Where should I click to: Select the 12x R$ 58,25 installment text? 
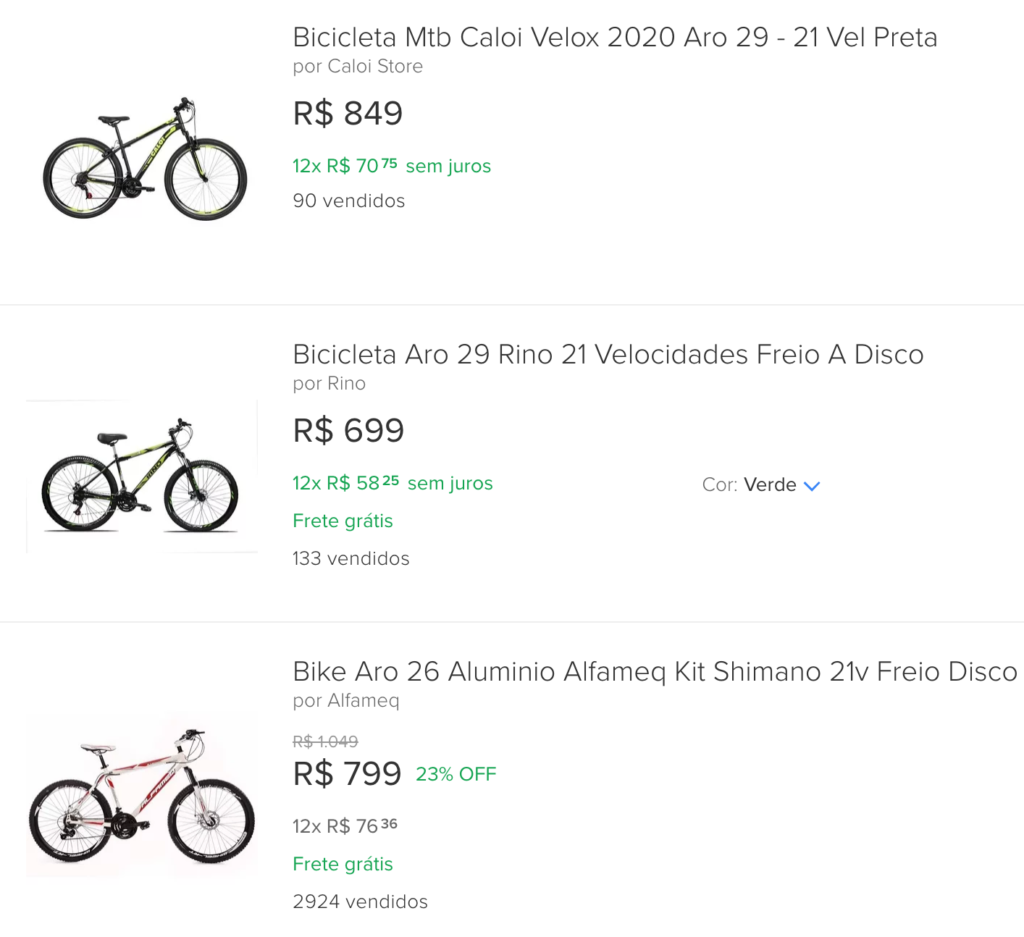(x=392, y=483)
